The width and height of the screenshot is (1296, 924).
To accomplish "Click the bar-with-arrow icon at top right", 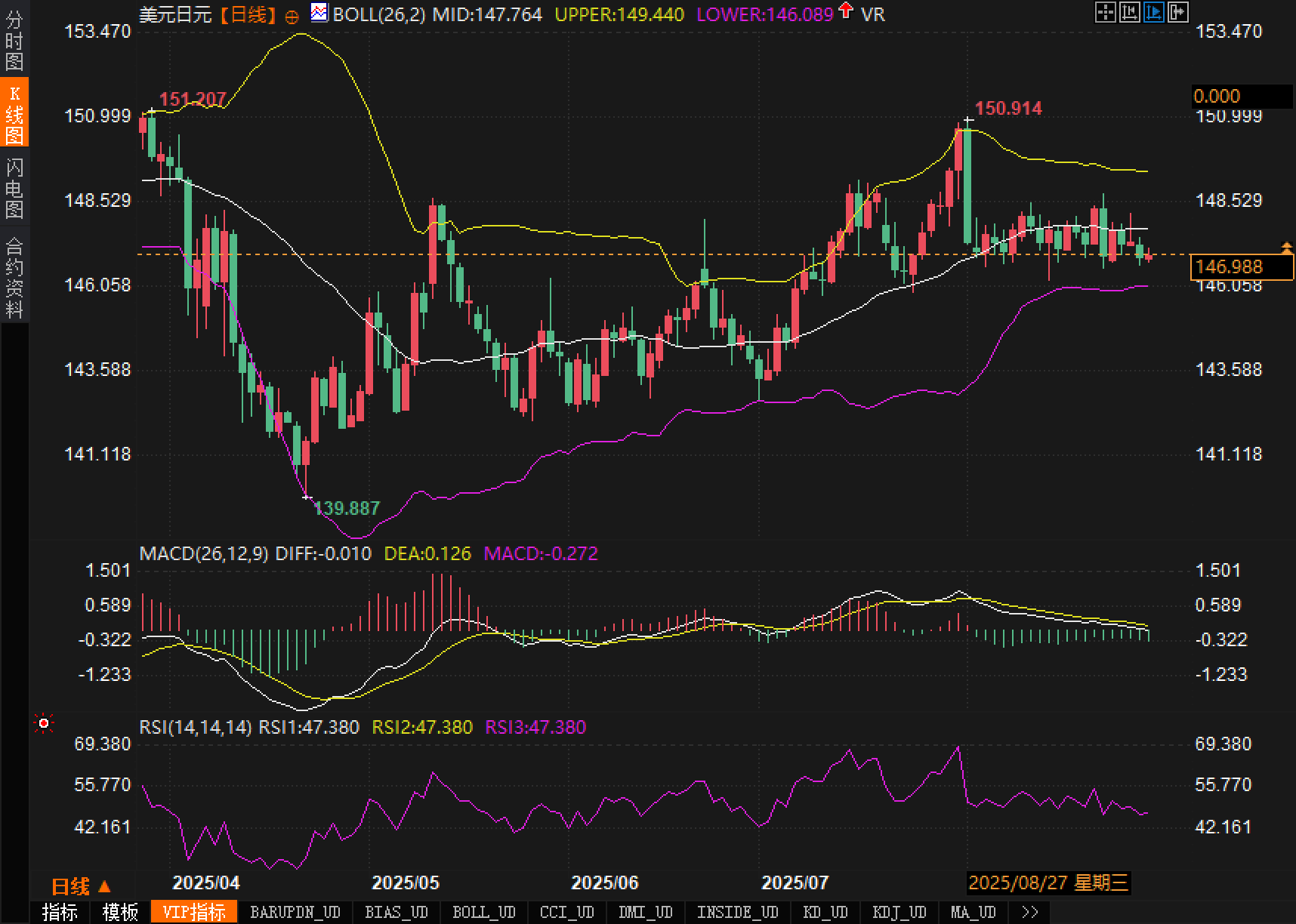I will [1177, 12].
